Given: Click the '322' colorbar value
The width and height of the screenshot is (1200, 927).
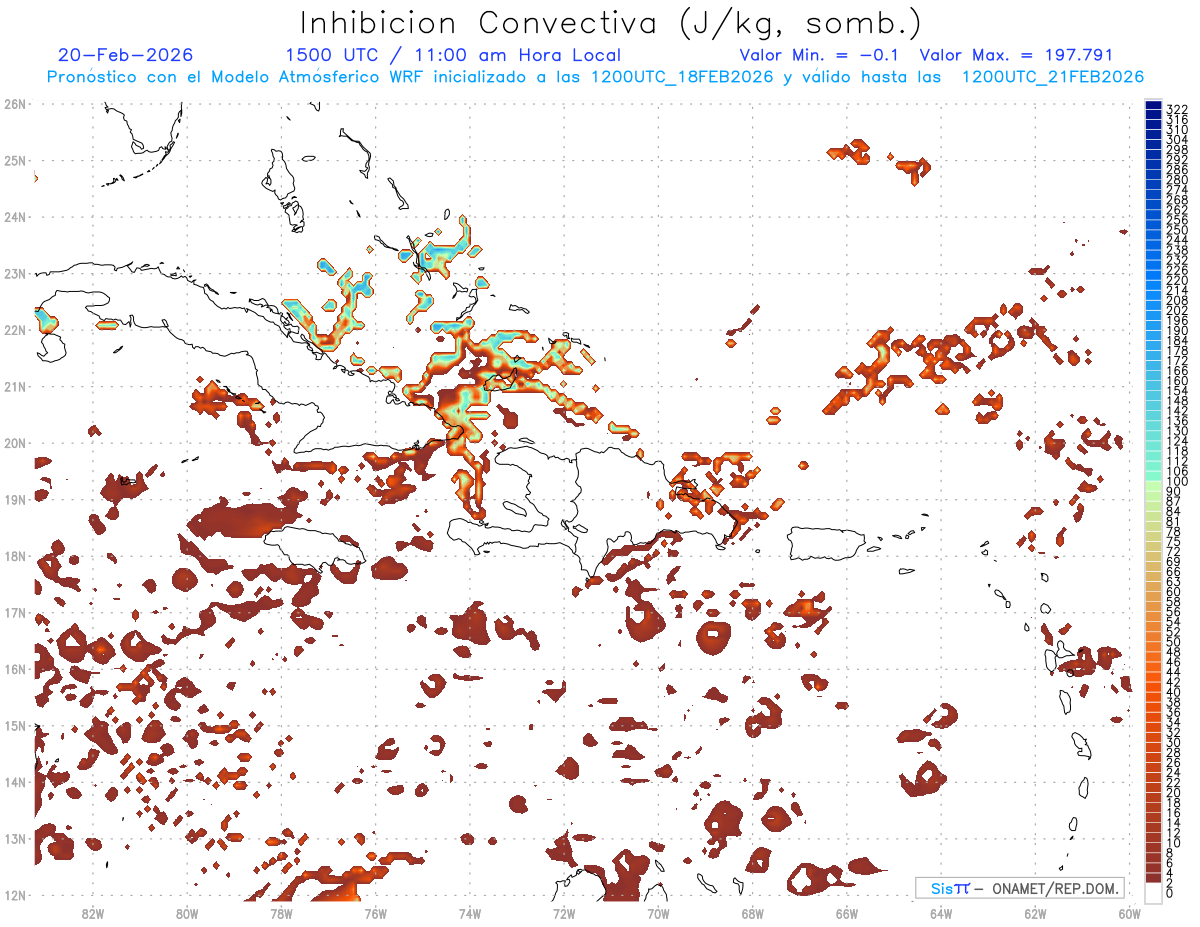Looking at the screenshot, I should click(x=1176, y=109).
